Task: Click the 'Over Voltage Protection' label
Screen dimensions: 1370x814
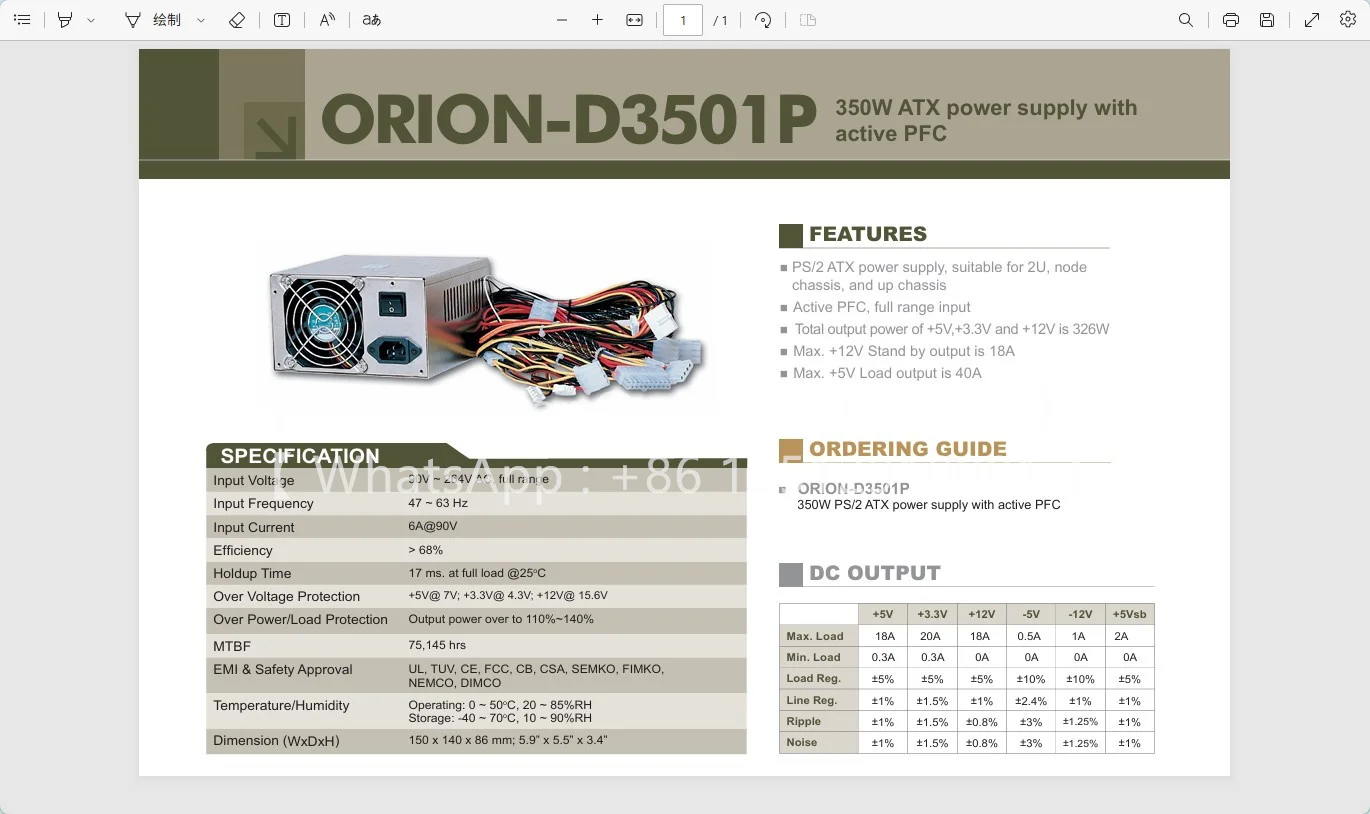Action: (286, 596)
